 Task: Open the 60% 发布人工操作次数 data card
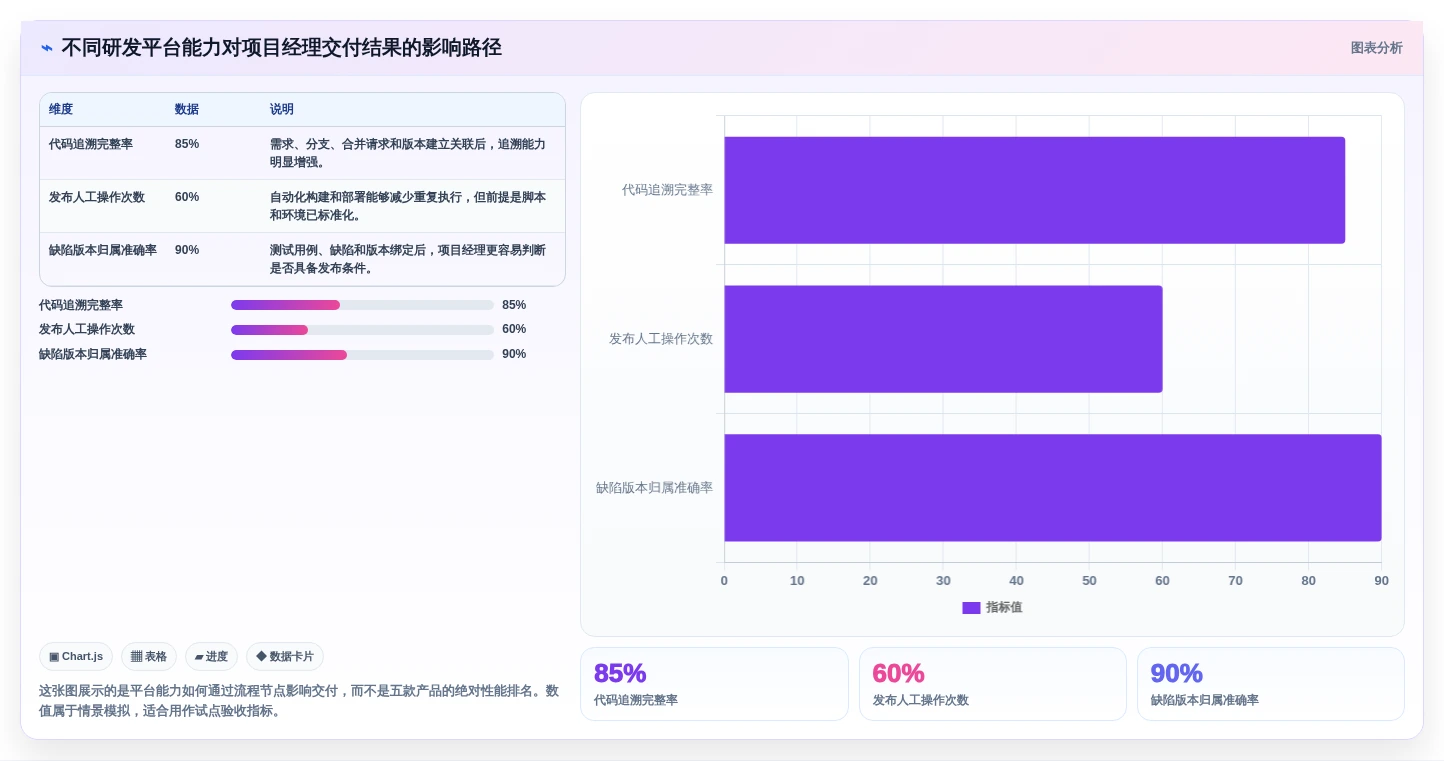(x=992, y=684)
